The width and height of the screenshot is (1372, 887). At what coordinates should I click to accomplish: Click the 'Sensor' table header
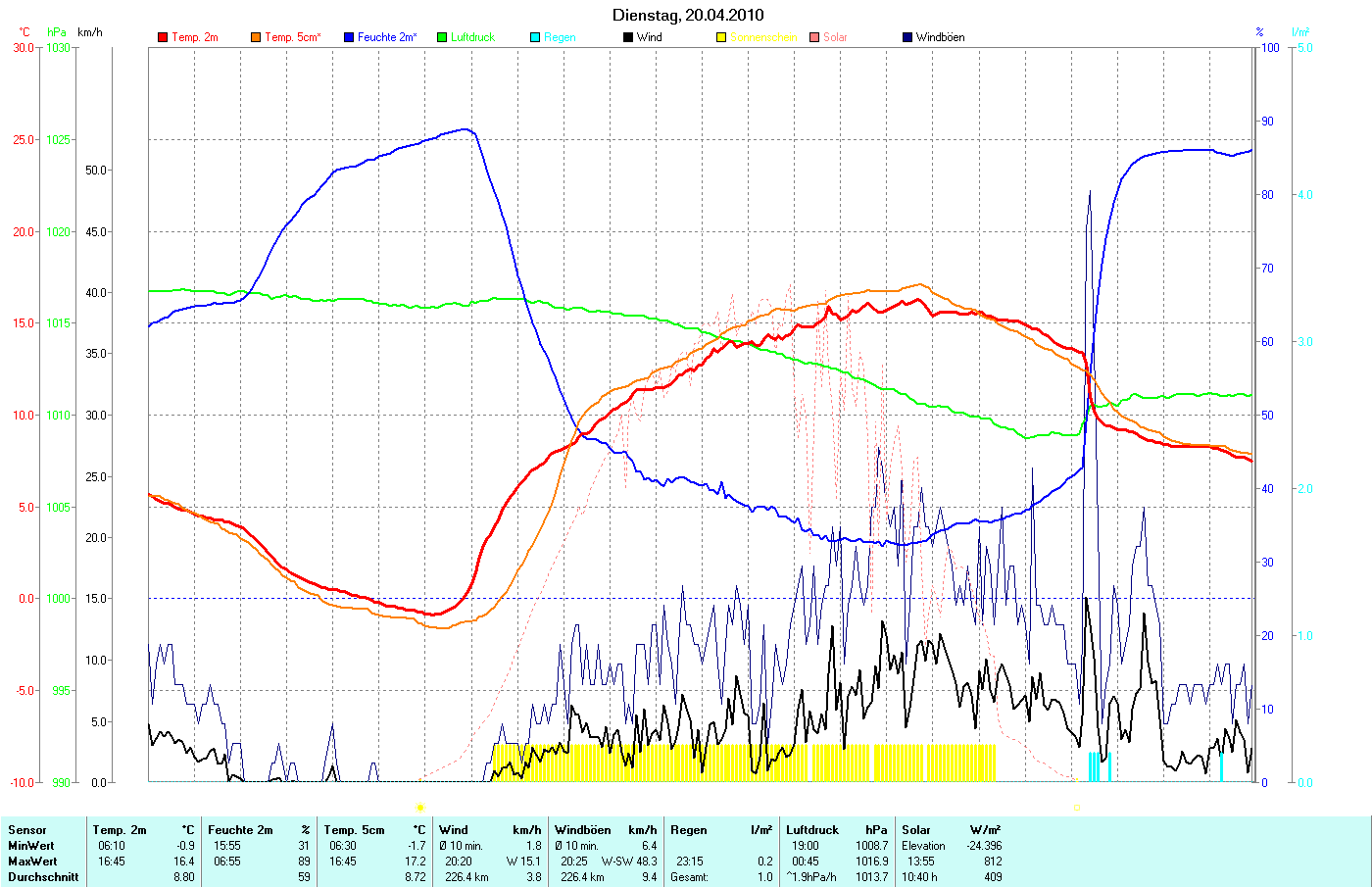(27, 830)
